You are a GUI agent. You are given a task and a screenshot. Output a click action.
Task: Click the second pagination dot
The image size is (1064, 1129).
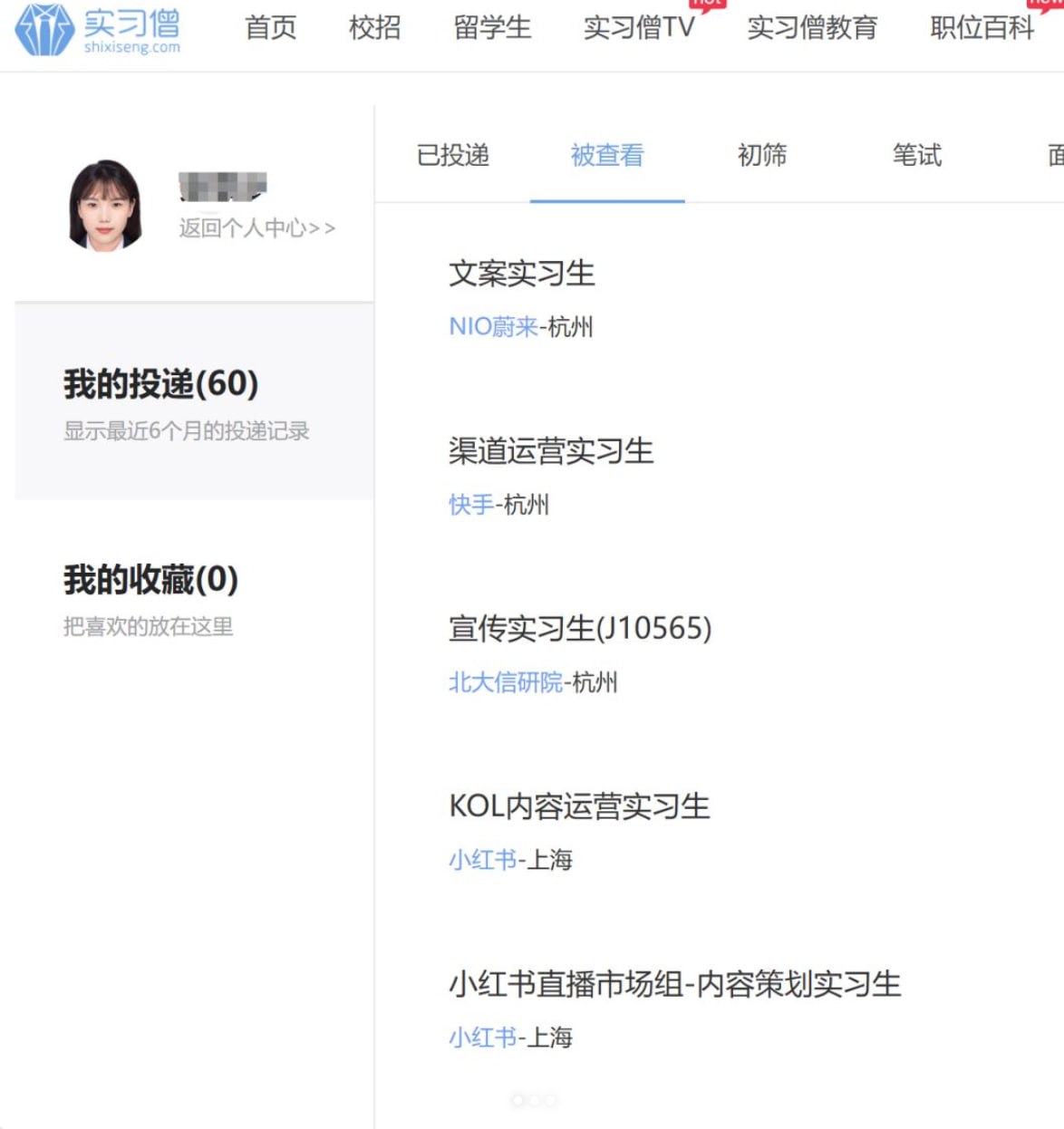[534, 1100]
